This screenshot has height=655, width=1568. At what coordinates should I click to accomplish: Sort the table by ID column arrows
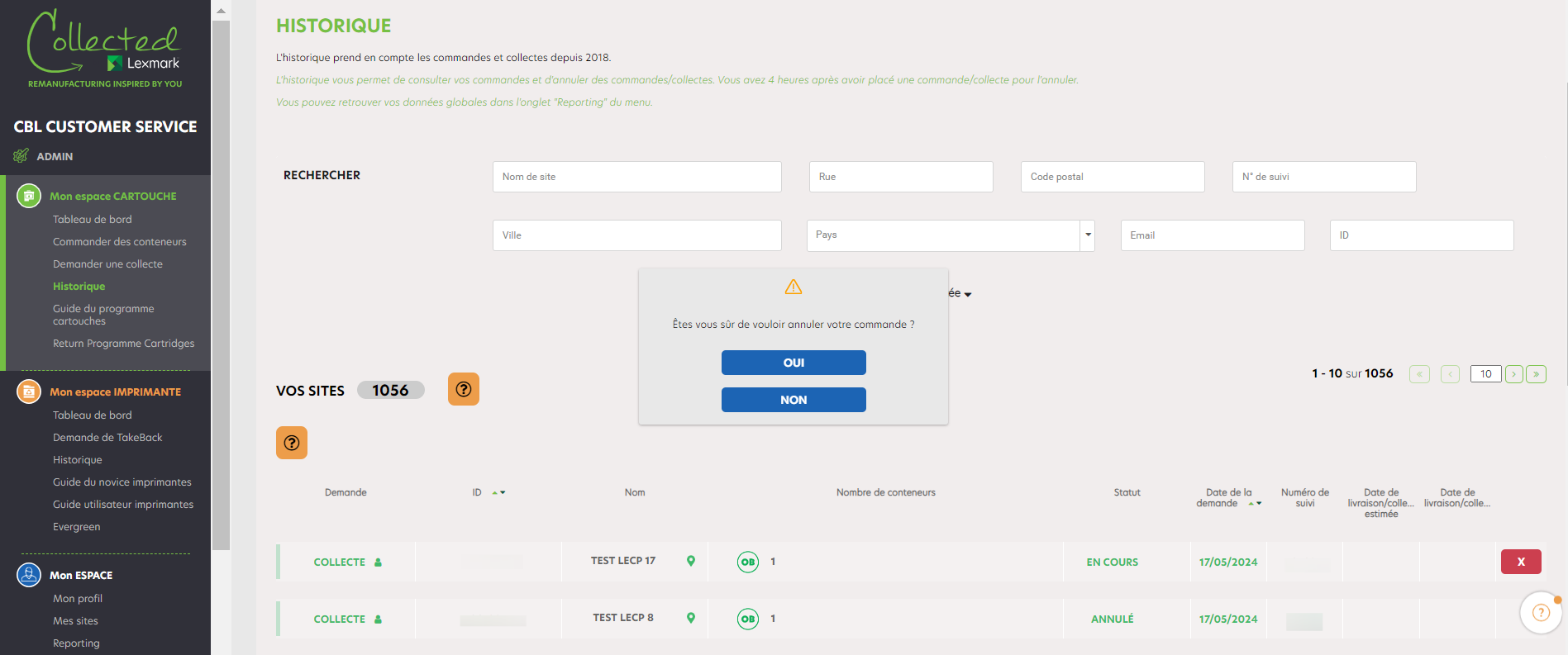tap(499, 492)
